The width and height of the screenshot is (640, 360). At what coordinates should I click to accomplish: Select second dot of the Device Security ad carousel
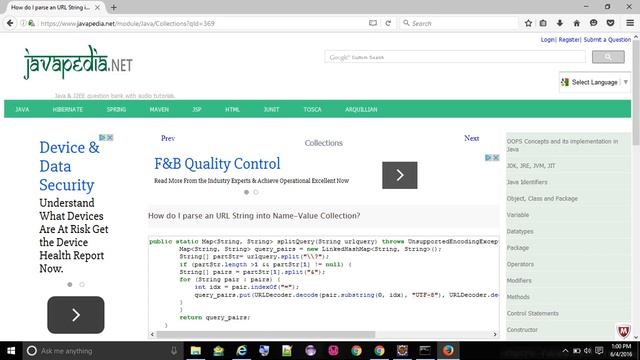pyautogui.click(x=82, y=284)
